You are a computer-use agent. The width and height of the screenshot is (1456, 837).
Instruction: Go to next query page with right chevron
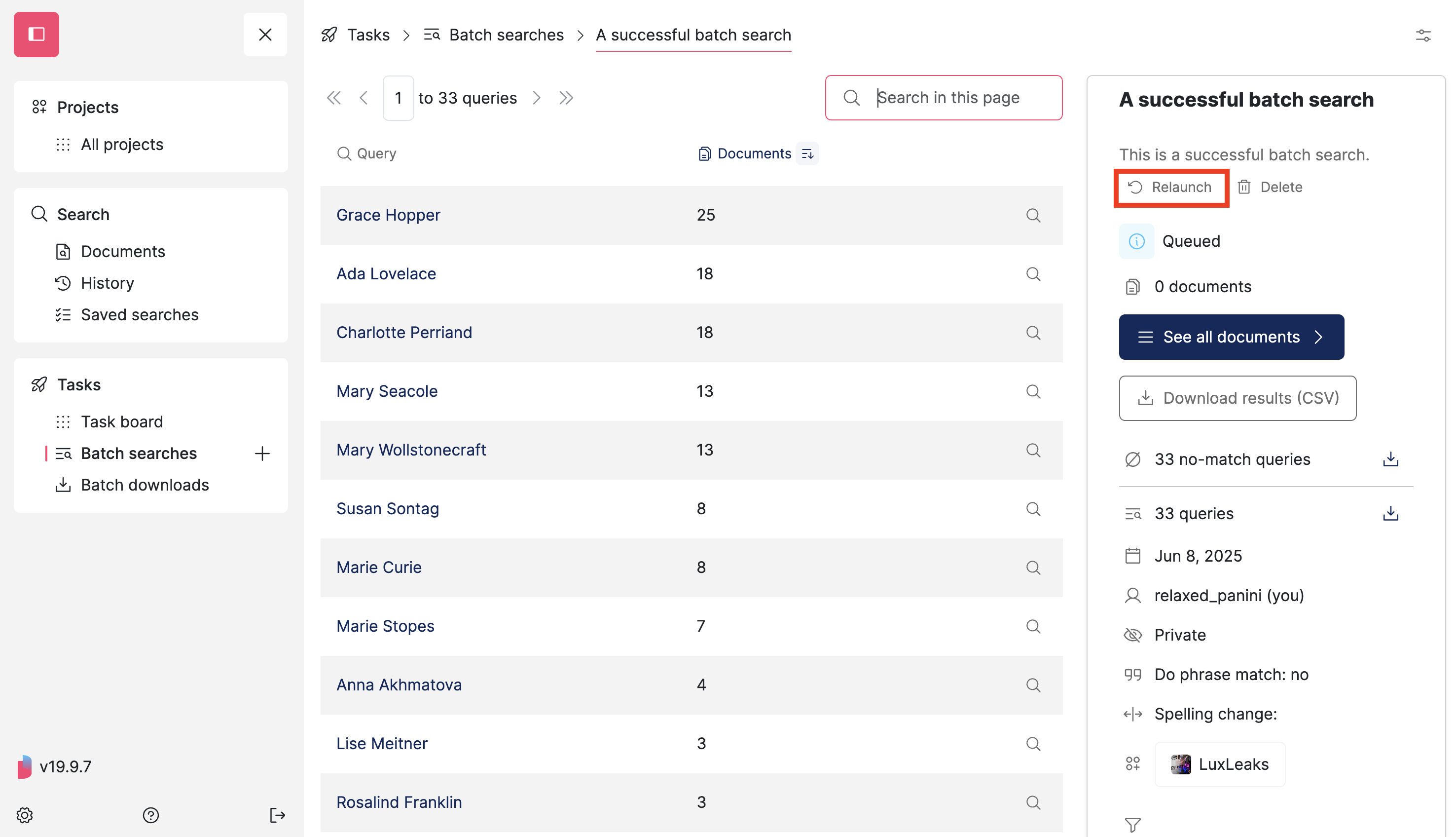pyautogui.click(x=537, y=98)
